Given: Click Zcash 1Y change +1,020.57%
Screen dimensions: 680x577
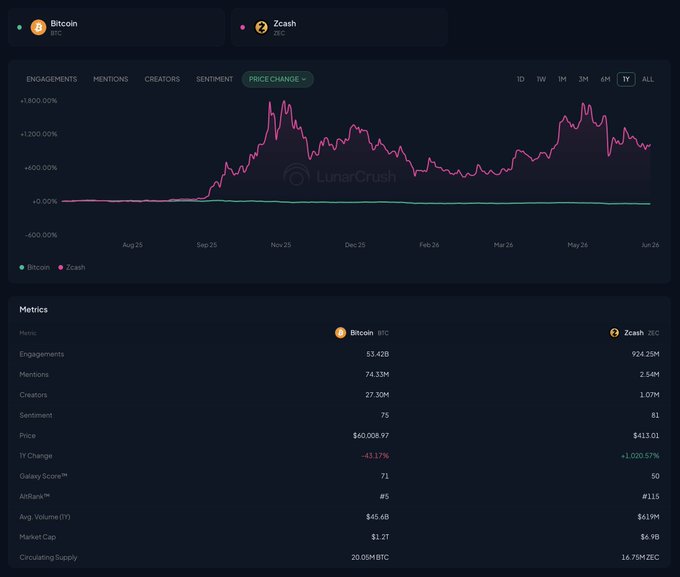Looking at the screenshot, I should coord(640,456).
